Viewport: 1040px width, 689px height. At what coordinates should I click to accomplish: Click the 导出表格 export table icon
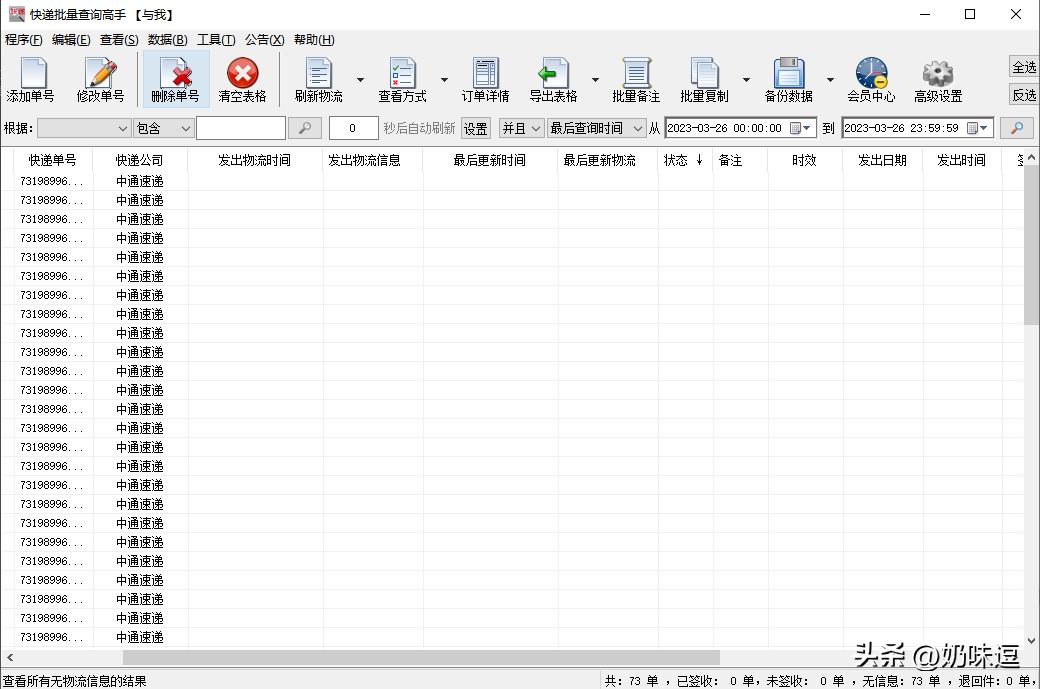click(554, 78)
